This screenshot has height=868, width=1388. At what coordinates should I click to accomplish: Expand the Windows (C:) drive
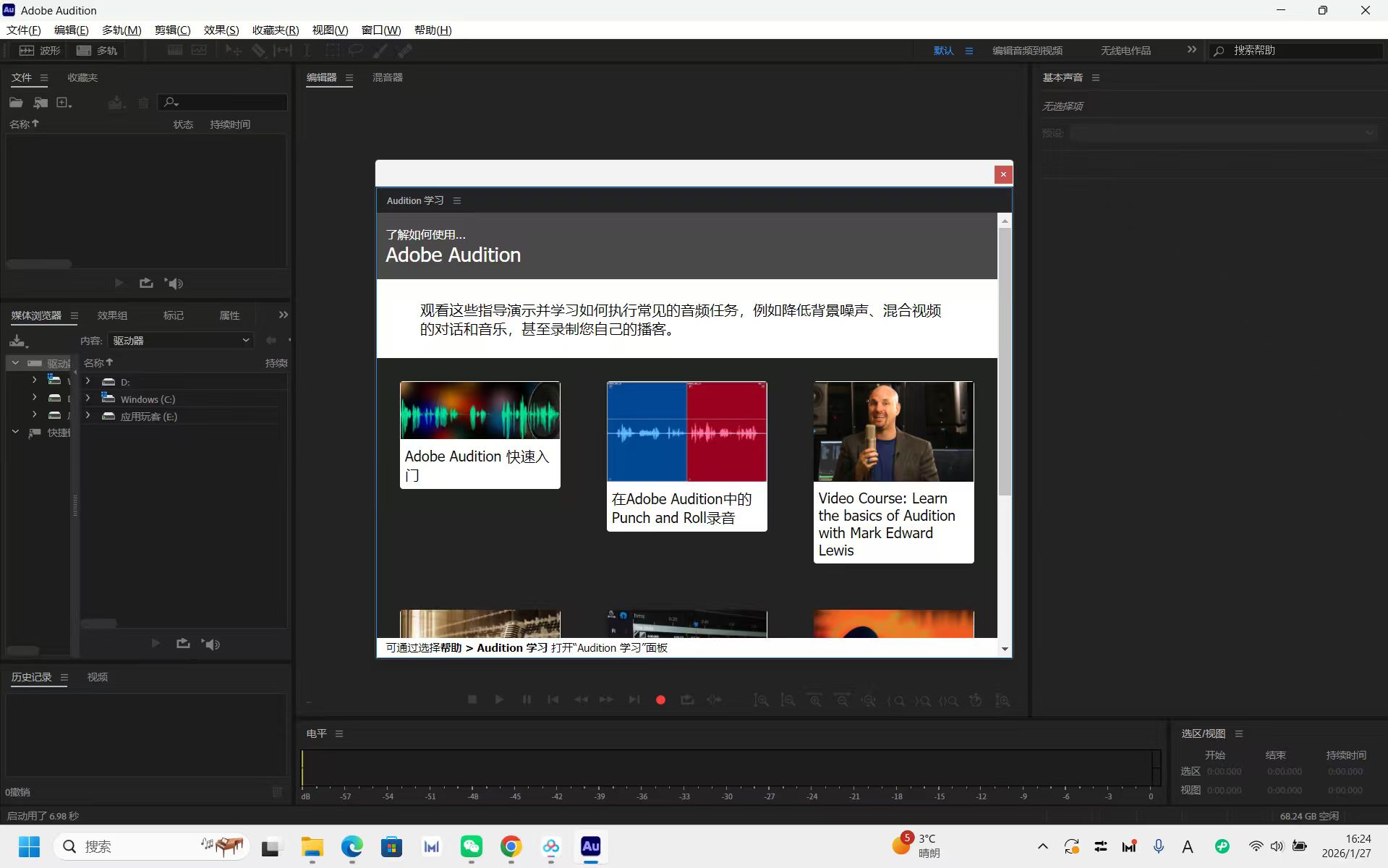[x=88, y=399]
